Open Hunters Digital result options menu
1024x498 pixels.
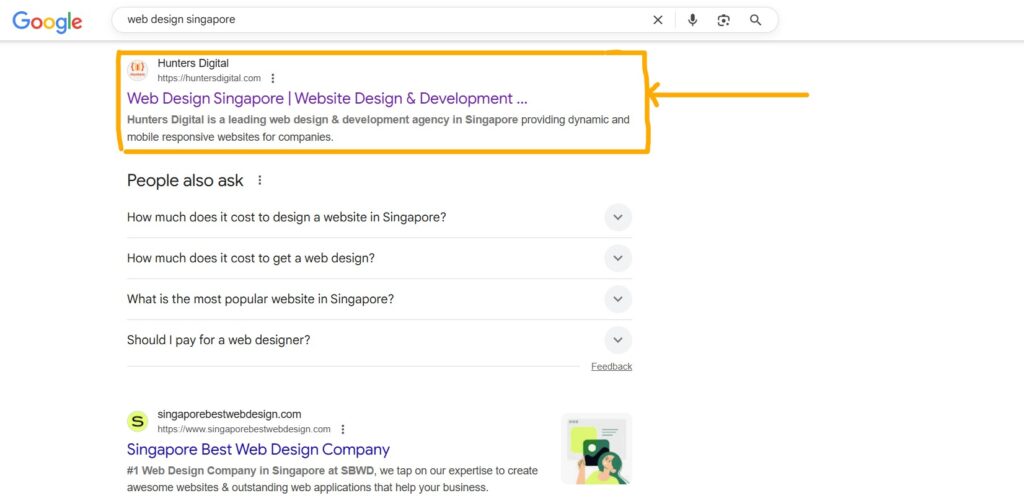tap(273, 78)
